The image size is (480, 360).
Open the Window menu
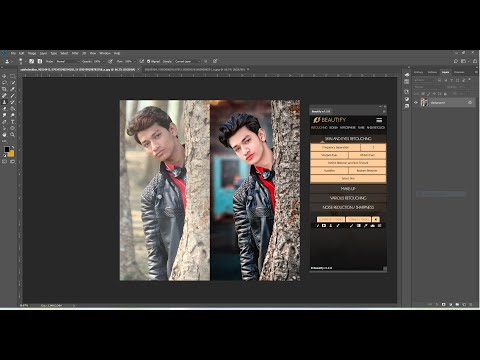[x=105, y=53]
